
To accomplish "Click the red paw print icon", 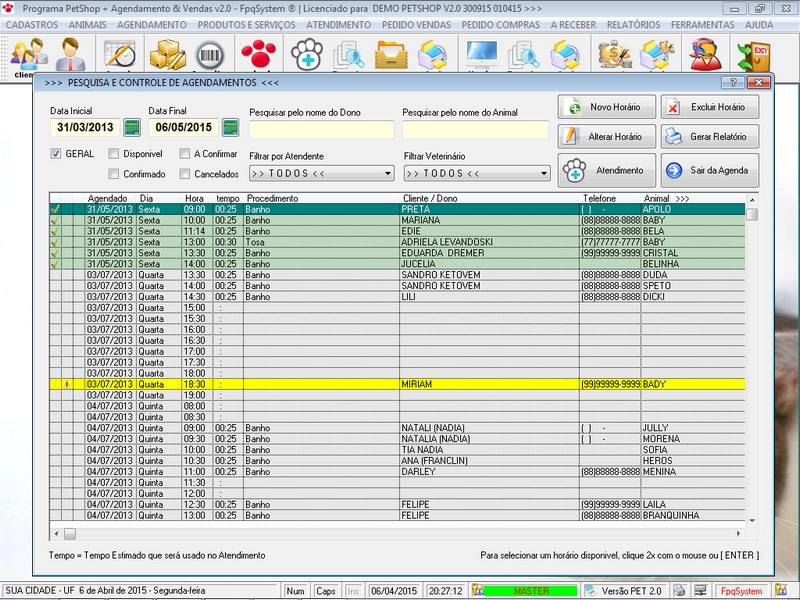I will click(x=259, y=54).
